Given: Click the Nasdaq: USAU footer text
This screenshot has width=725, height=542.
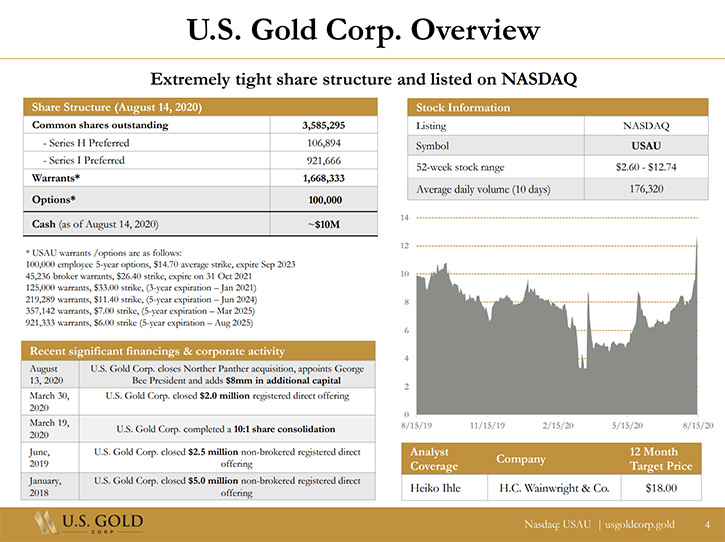Looking at the screenshot, I should [x=558, y=524].
